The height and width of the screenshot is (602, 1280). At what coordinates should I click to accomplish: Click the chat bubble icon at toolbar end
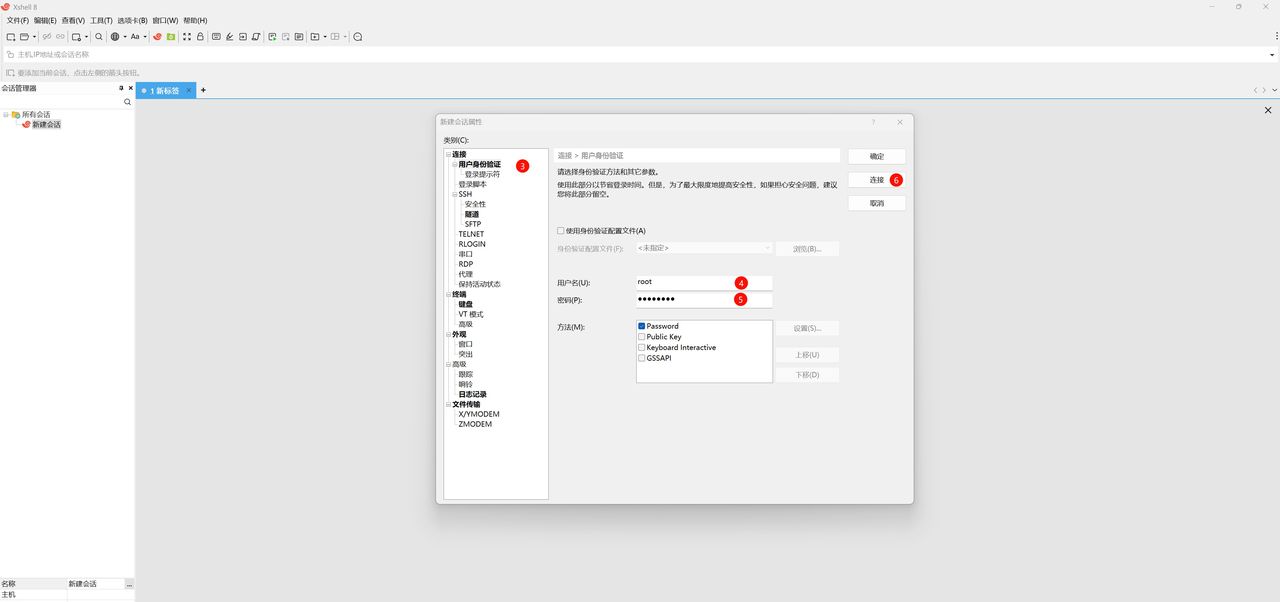click(357, 37)
